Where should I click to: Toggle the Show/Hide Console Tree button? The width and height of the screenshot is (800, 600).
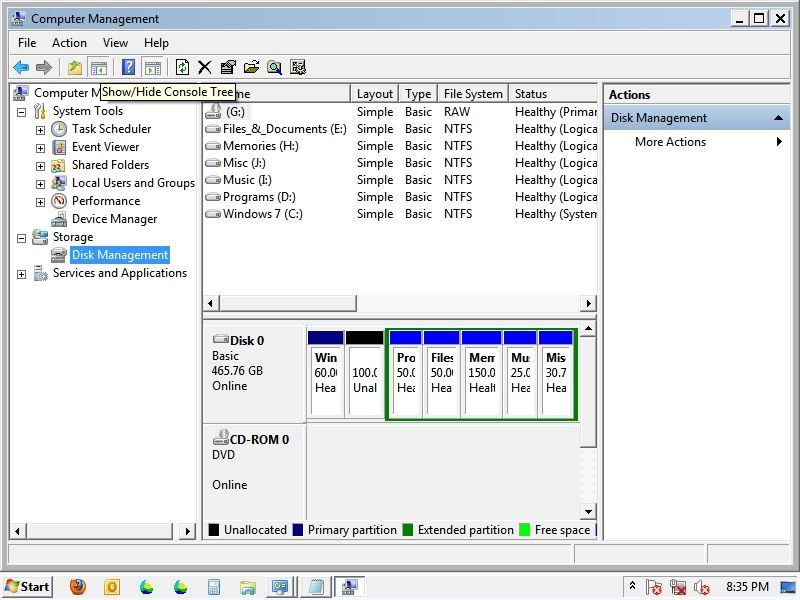click(98, 67)
